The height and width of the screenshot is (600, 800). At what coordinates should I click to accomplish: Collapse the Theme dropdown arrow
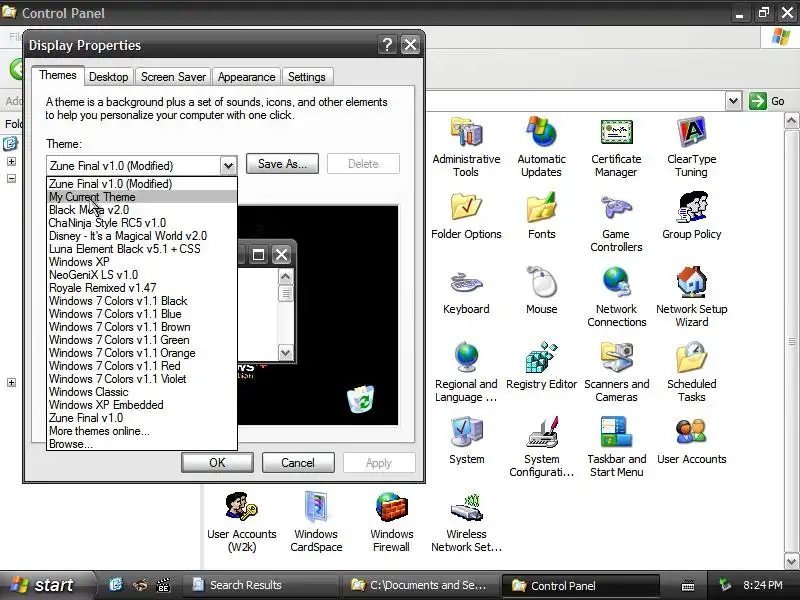point(229,165)
